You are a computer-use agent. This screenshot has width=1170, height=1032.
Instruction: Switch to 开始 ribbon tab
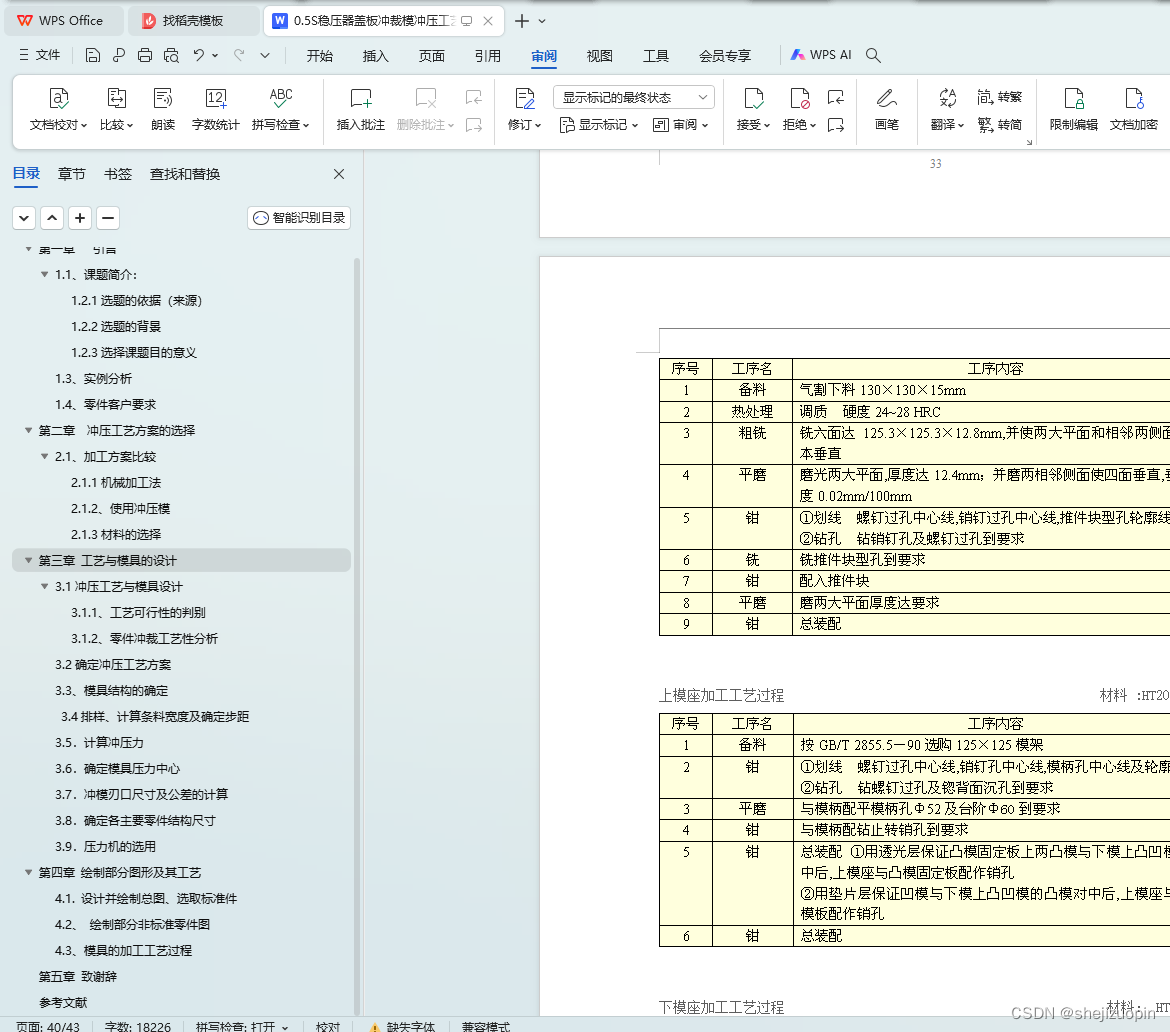[x=319, y=56]
